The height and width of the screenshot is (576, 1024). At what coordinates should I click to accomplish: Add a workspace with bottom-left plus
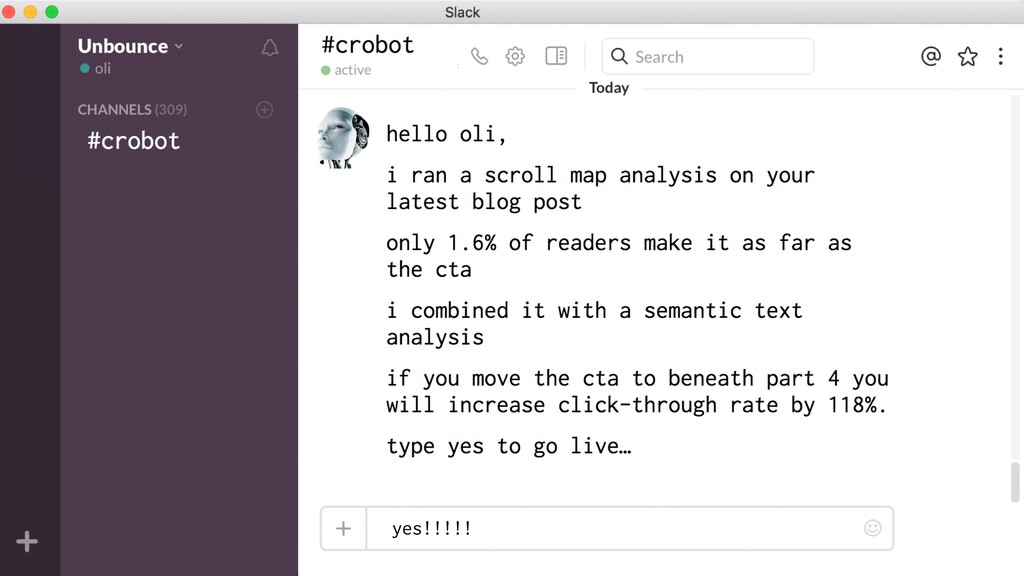click(x=27, y=541)
